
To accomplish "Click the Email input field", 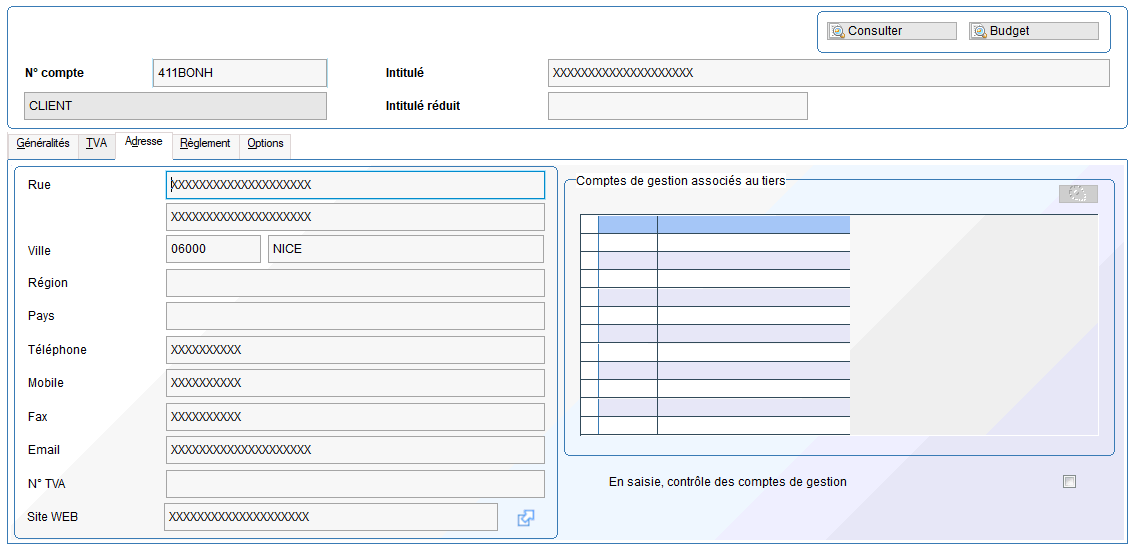I will pyautogui.click(x=355, y=449).
